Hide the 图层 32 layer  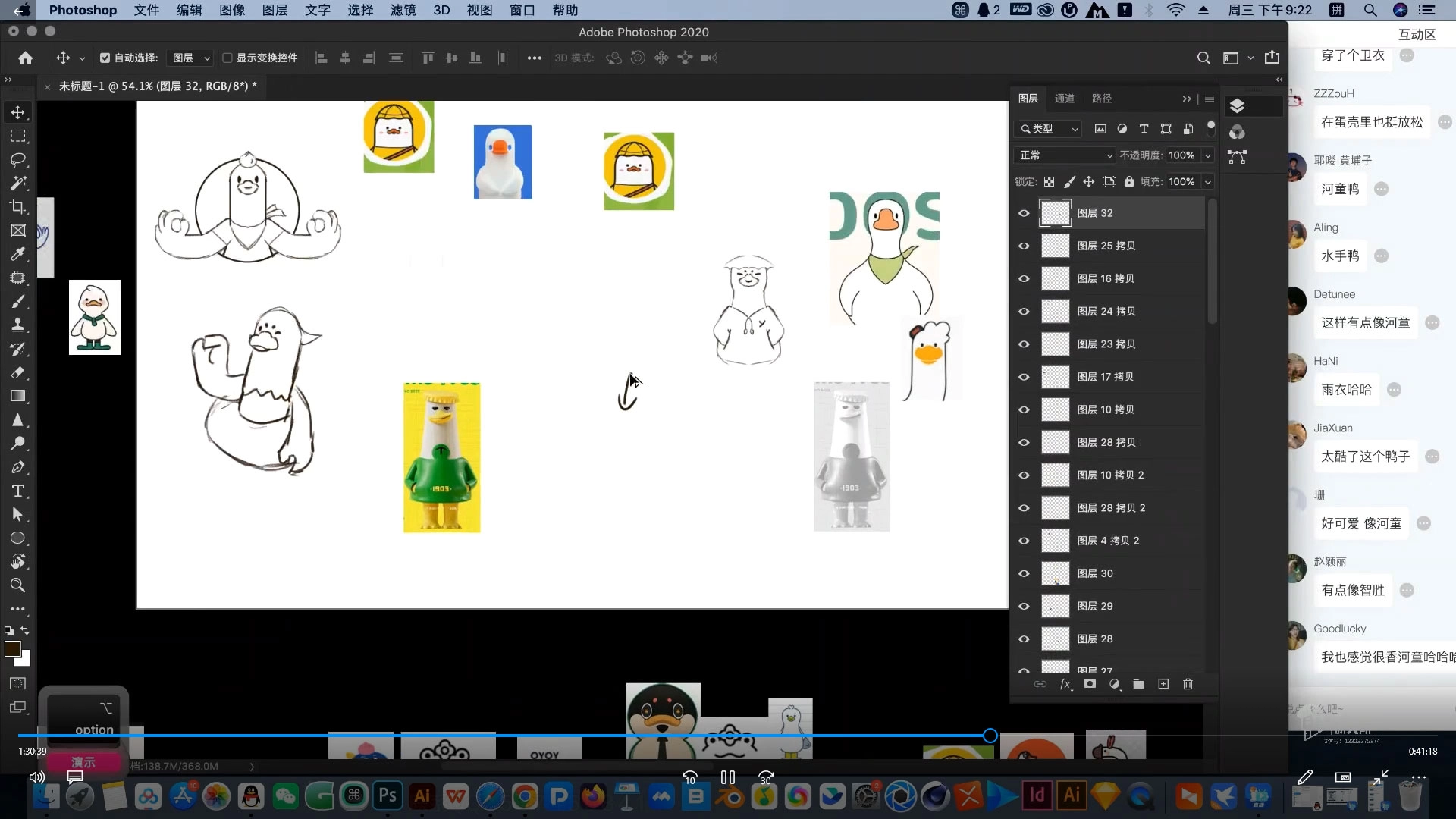click(1024, 213)
